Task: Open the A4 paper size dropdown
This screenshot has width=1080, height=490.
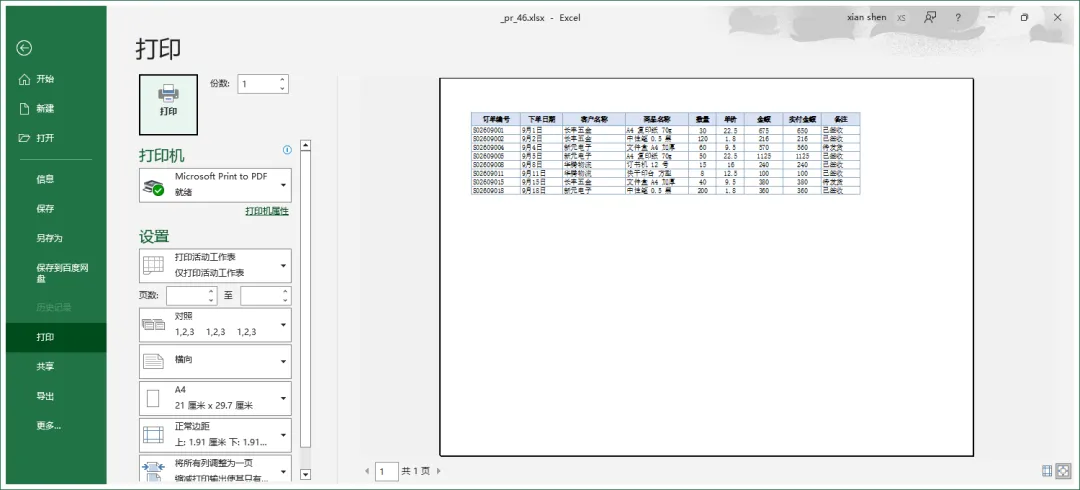Action: point(215,398)
